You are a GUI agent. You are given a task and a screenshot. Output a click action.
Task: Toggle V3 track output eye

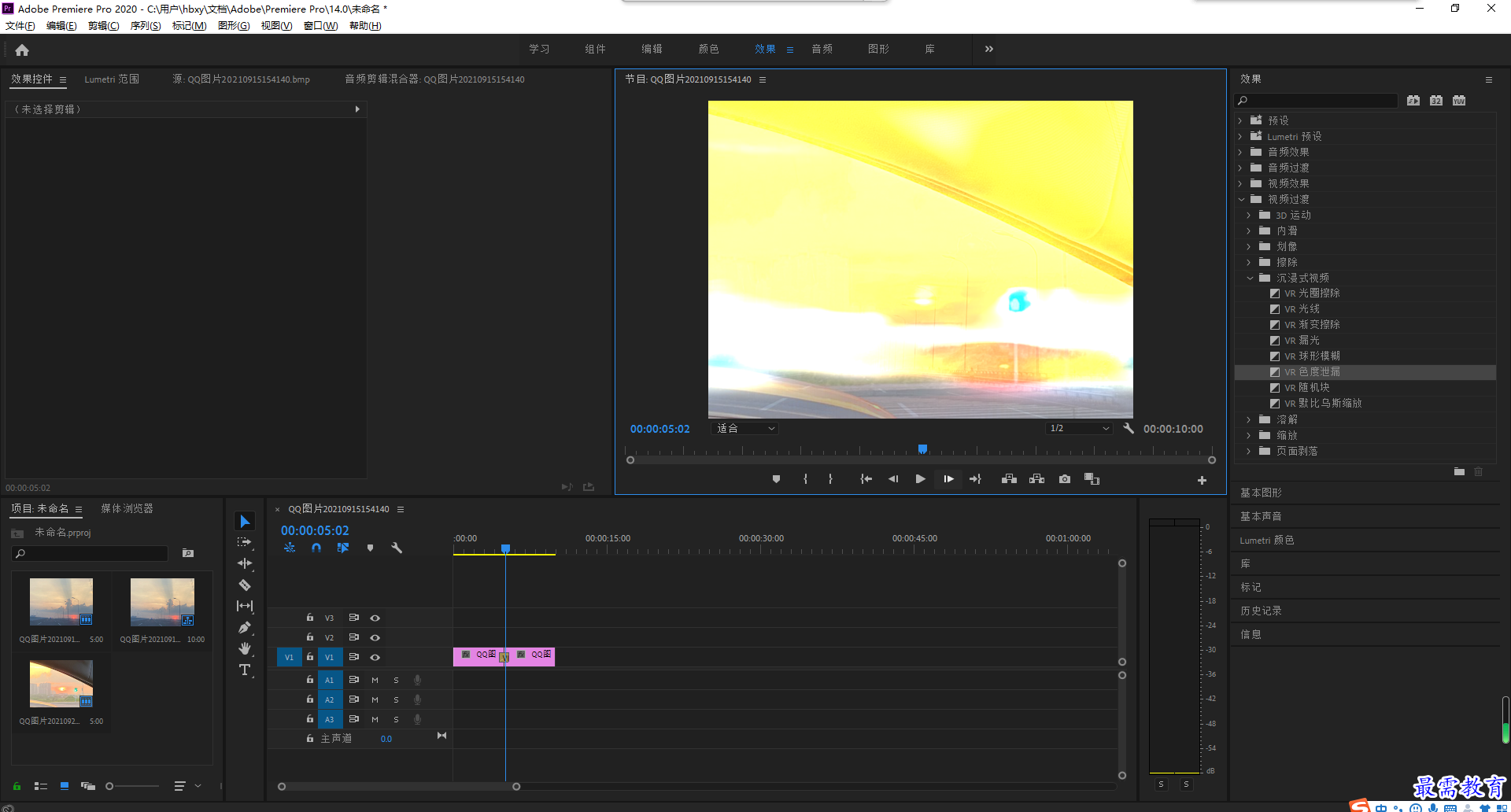(375, 618)
